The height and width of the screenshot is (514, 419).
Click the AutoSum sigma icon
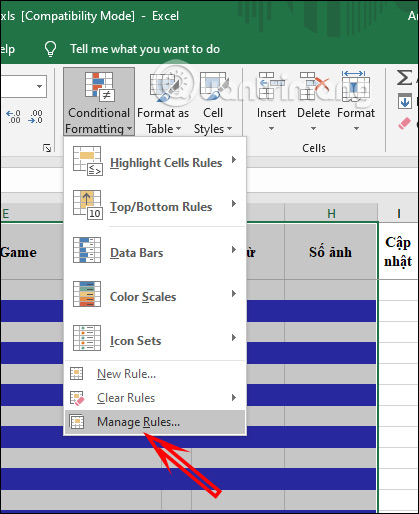coord(405,77)
